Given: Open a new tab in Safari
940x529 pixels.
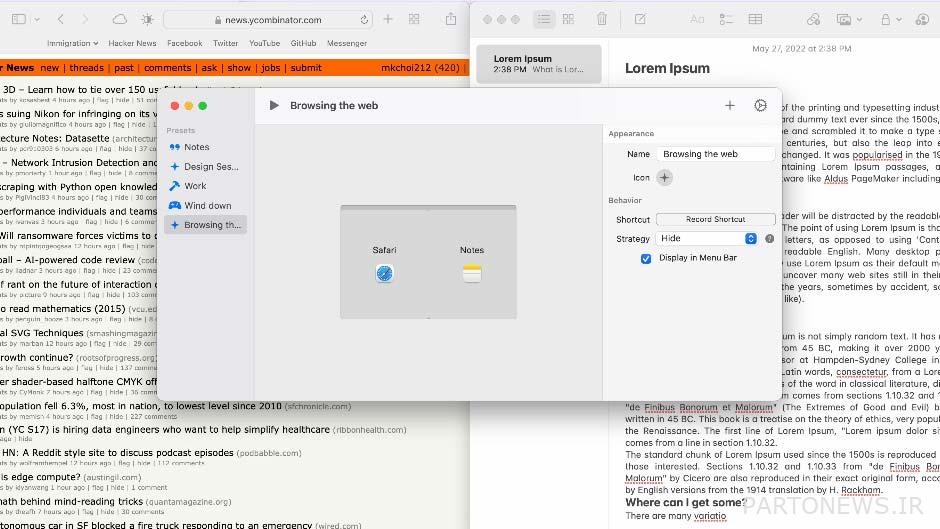Looking at the screenshot, I should click(388, 19).
